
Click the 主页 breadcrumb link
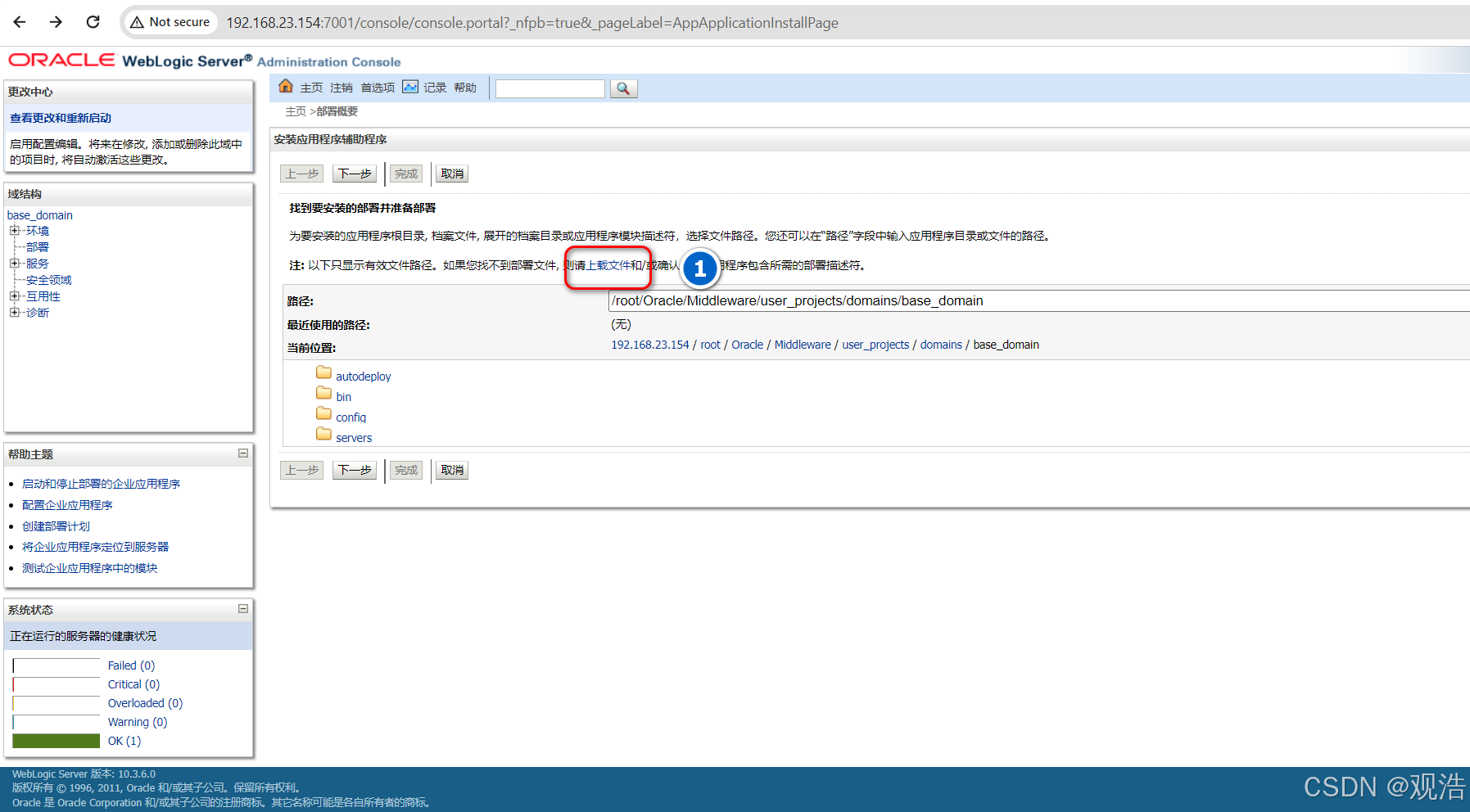click(296, 111)
